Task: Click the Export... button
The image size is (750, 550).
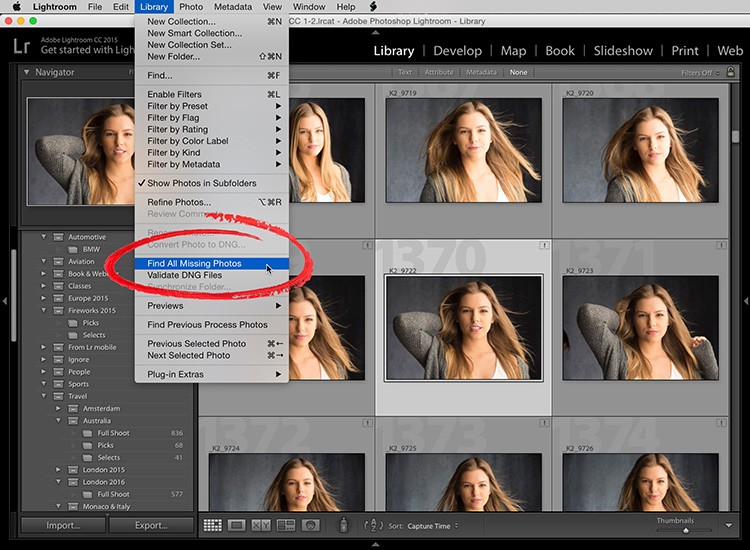Action: pos(151,525)
